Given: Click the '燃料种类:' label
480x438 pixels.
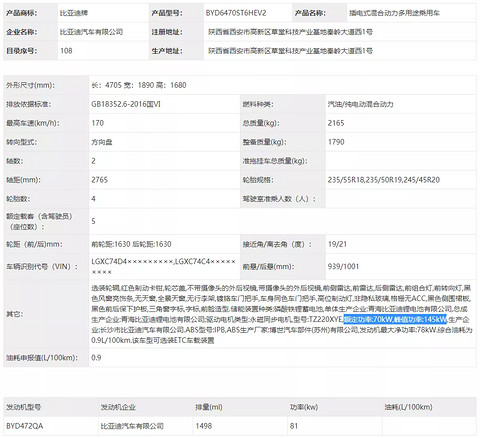Looking at the screenshot, I should coord(258,104).
